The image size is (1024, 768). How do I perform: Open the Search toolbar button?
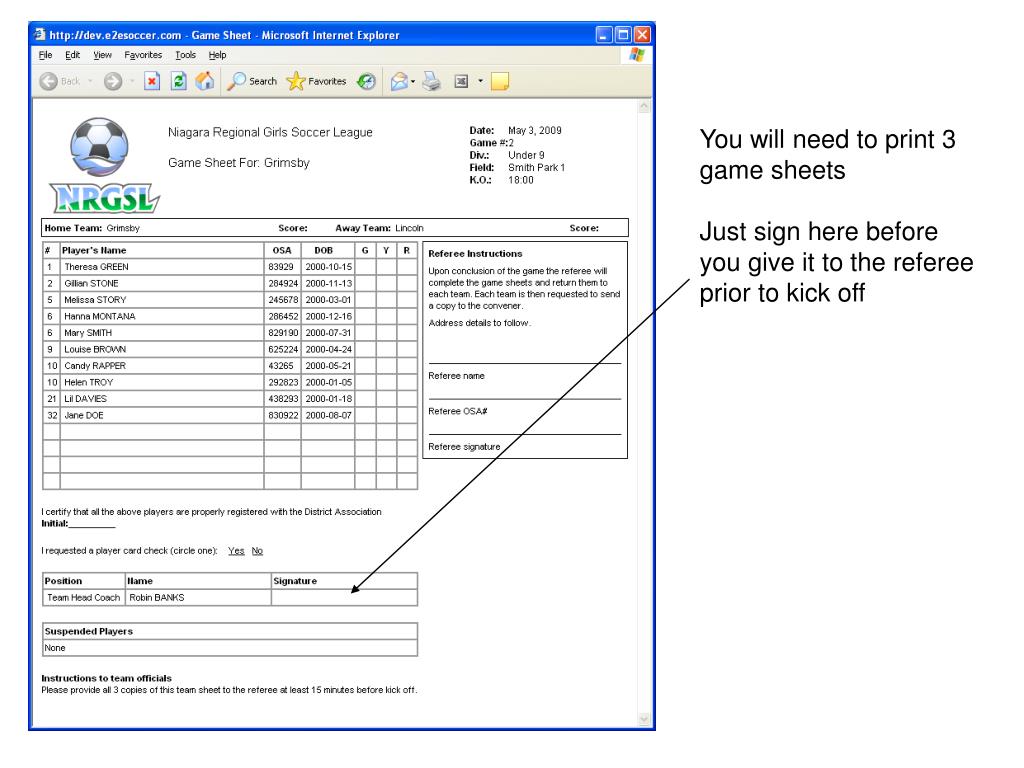[x=253, y=81]
